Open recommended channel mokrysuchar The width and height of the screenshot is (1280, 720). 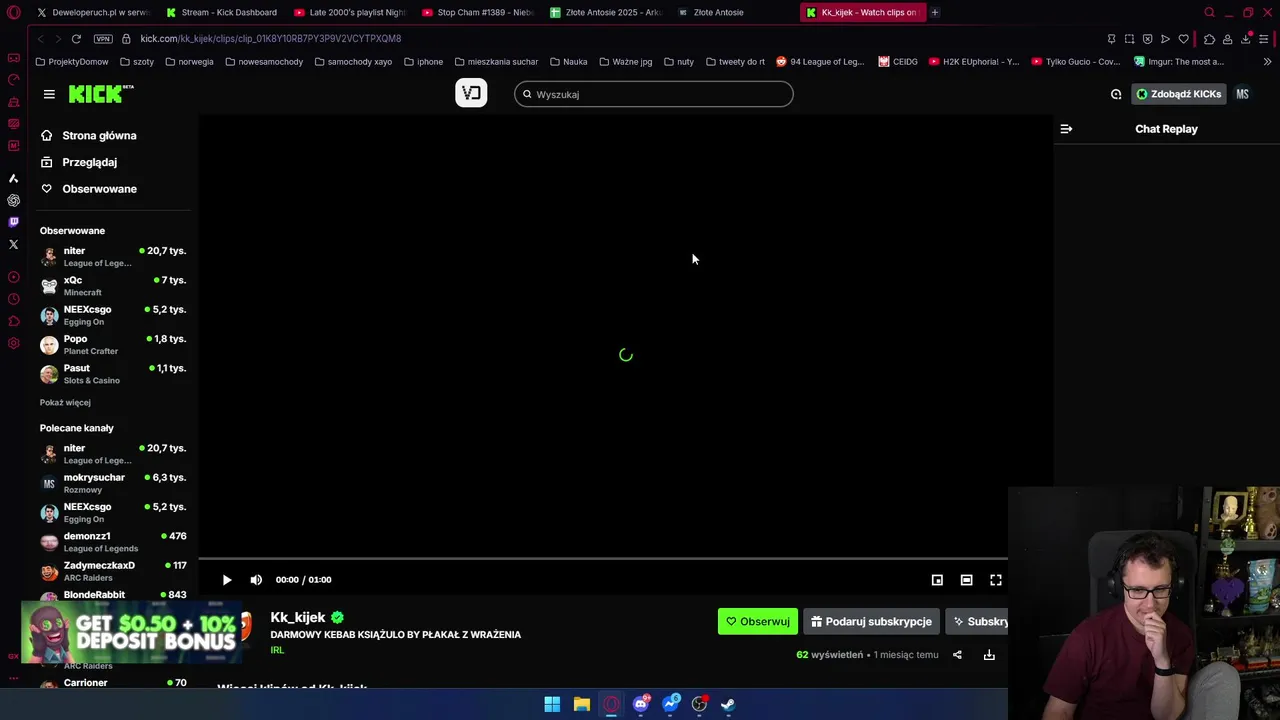point(113,483)
